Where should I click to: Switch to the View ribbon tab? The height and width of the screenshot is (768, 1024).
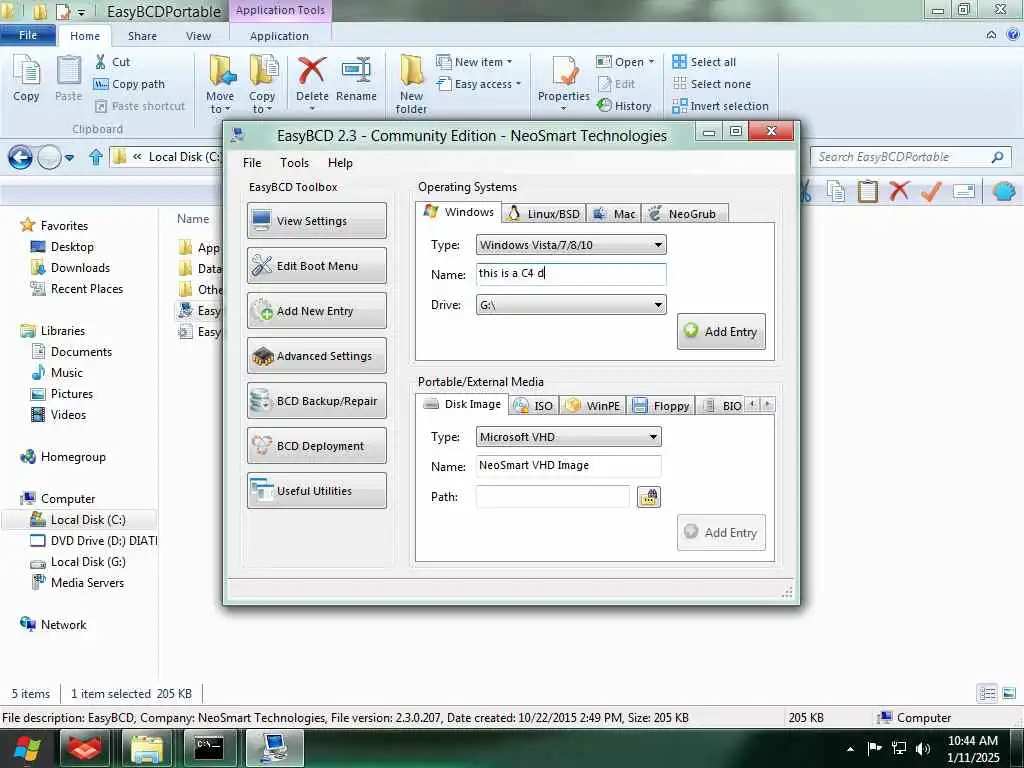(x=198, y=36)
